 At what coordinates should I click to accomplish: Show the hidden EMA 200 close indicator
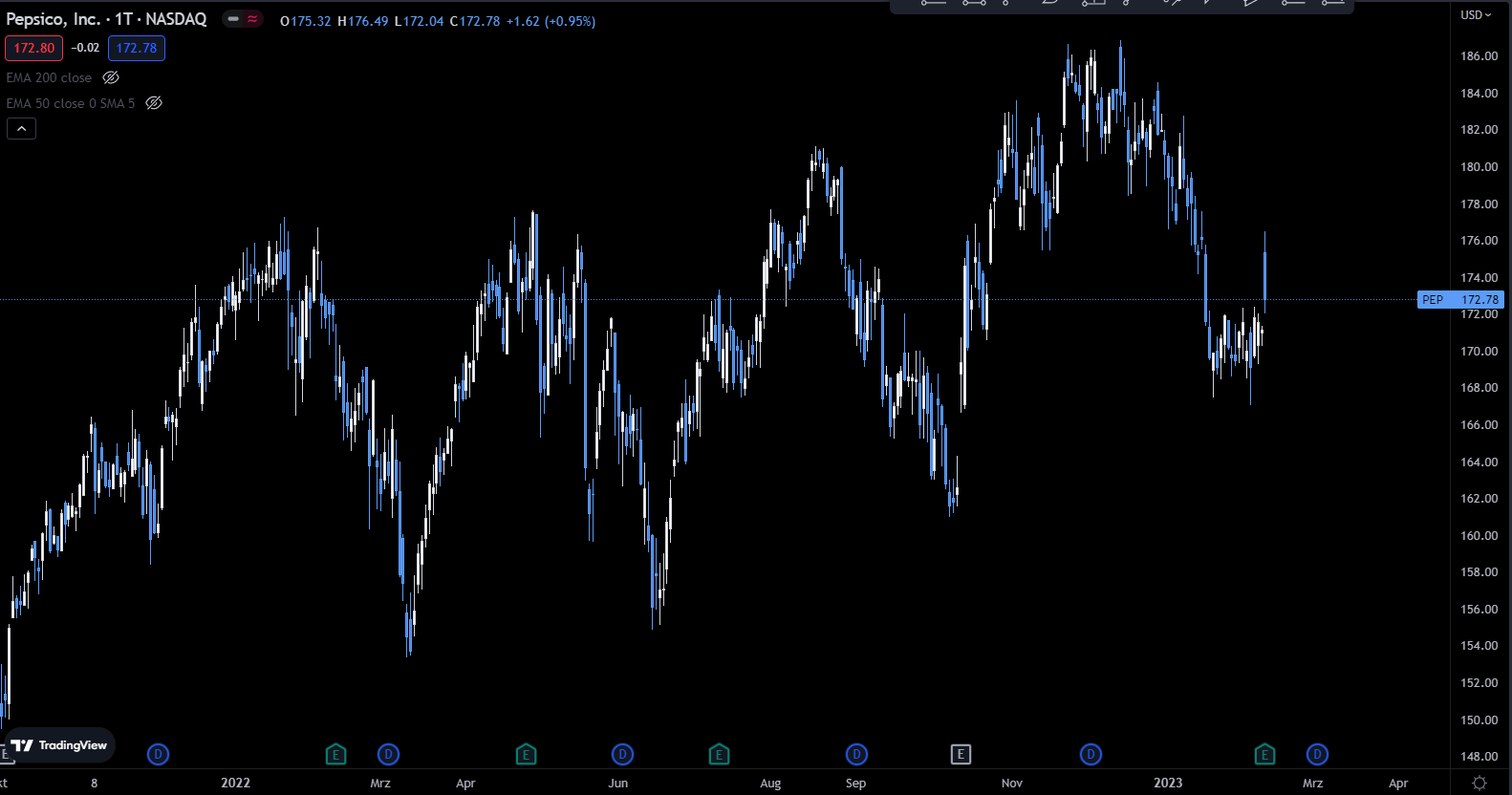point(111,77)
